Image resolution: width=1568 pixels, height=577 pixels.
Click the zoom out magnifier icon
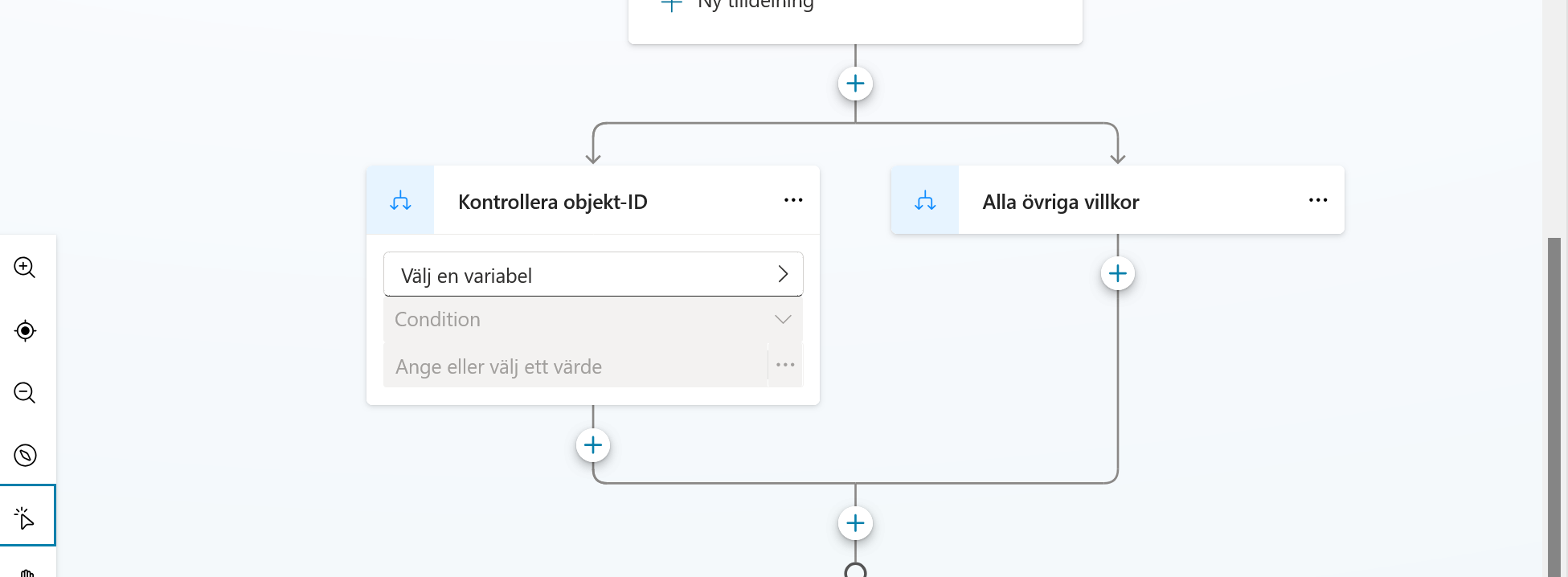click(x=25, y=393)
